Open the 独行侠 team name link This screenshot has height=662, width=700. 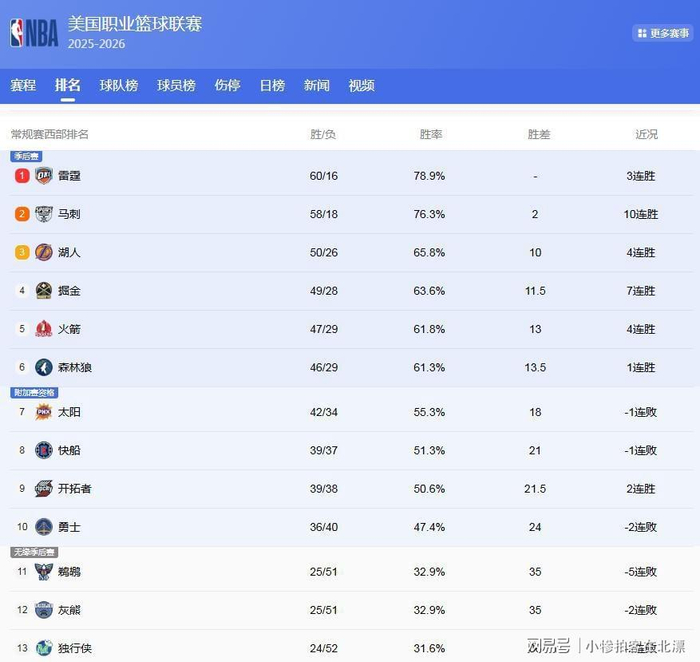(75, 648)
